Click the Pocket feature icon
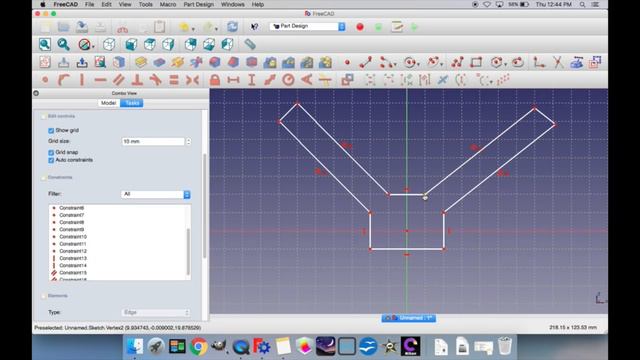640x360 pixels. pos(159,62)
